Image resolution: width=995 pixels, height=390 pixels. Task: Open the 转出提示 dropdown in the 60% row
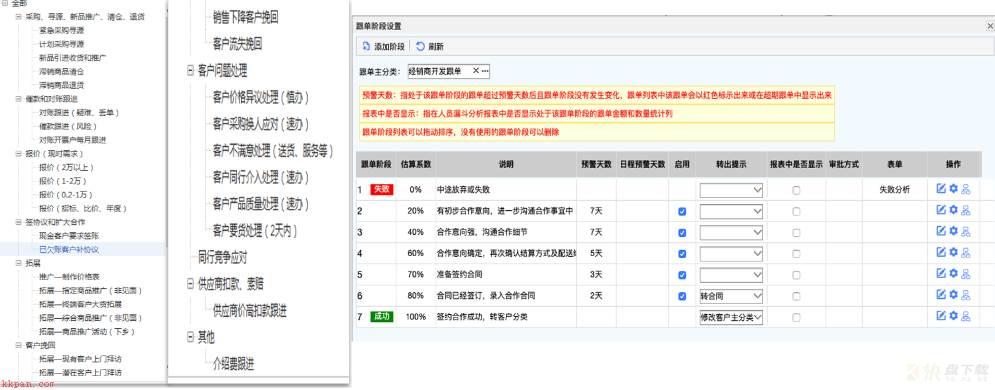coord(731,253)
